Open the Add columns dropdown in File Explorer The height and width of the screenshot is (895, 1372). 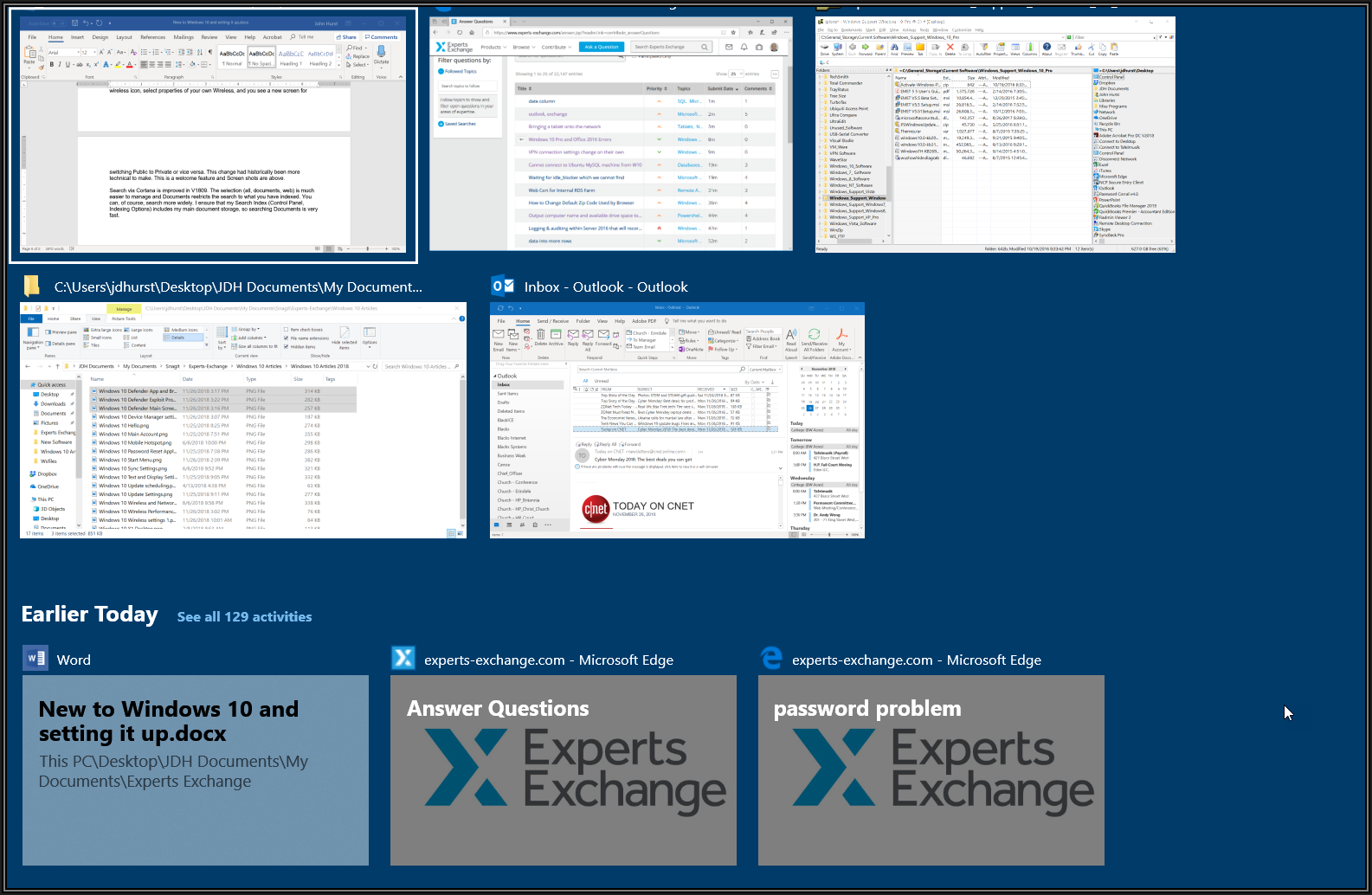coord(248,338)
